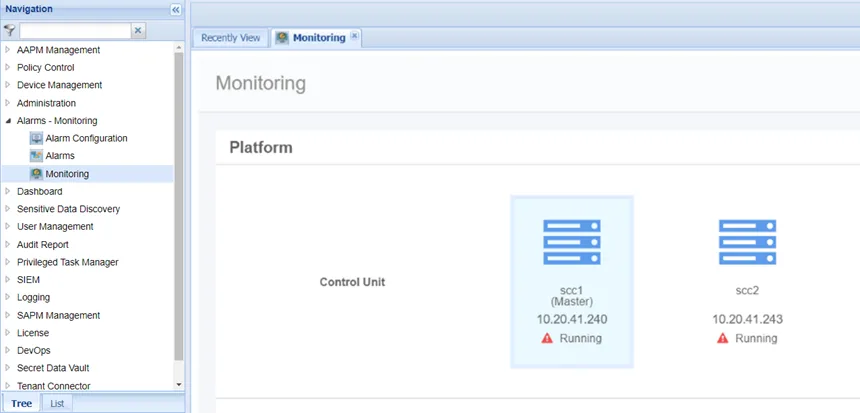Select Tenant Connector in tree
This screenshot has width=860, height=413.
pos(54,386)
